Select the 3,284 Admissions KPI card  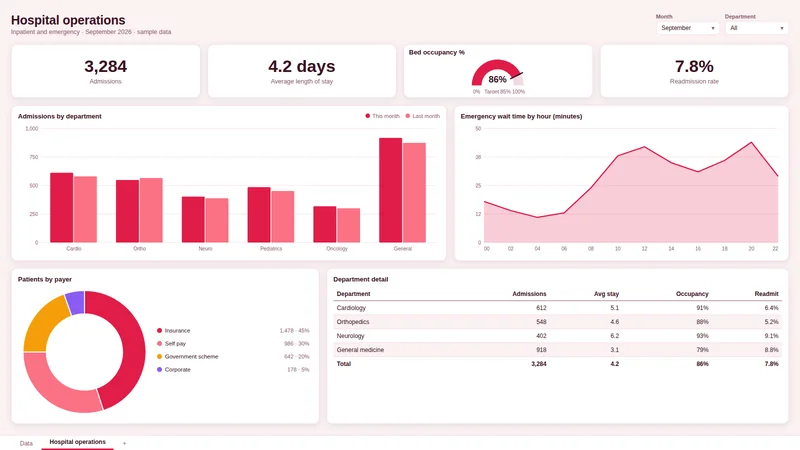[106, 71]
